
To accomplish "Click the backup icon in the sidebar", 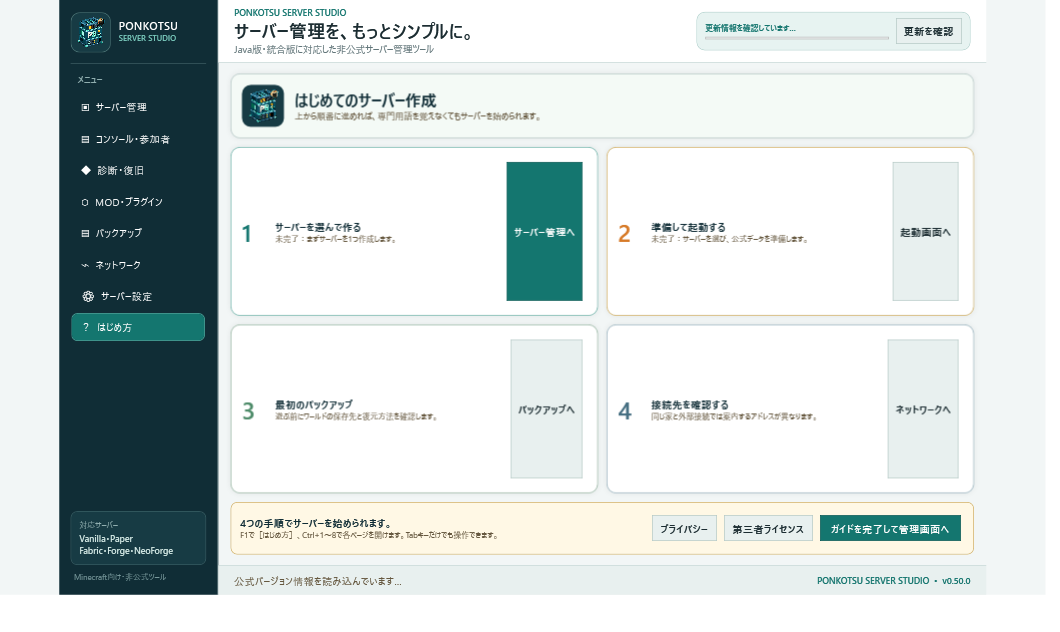I will (85, 233).
